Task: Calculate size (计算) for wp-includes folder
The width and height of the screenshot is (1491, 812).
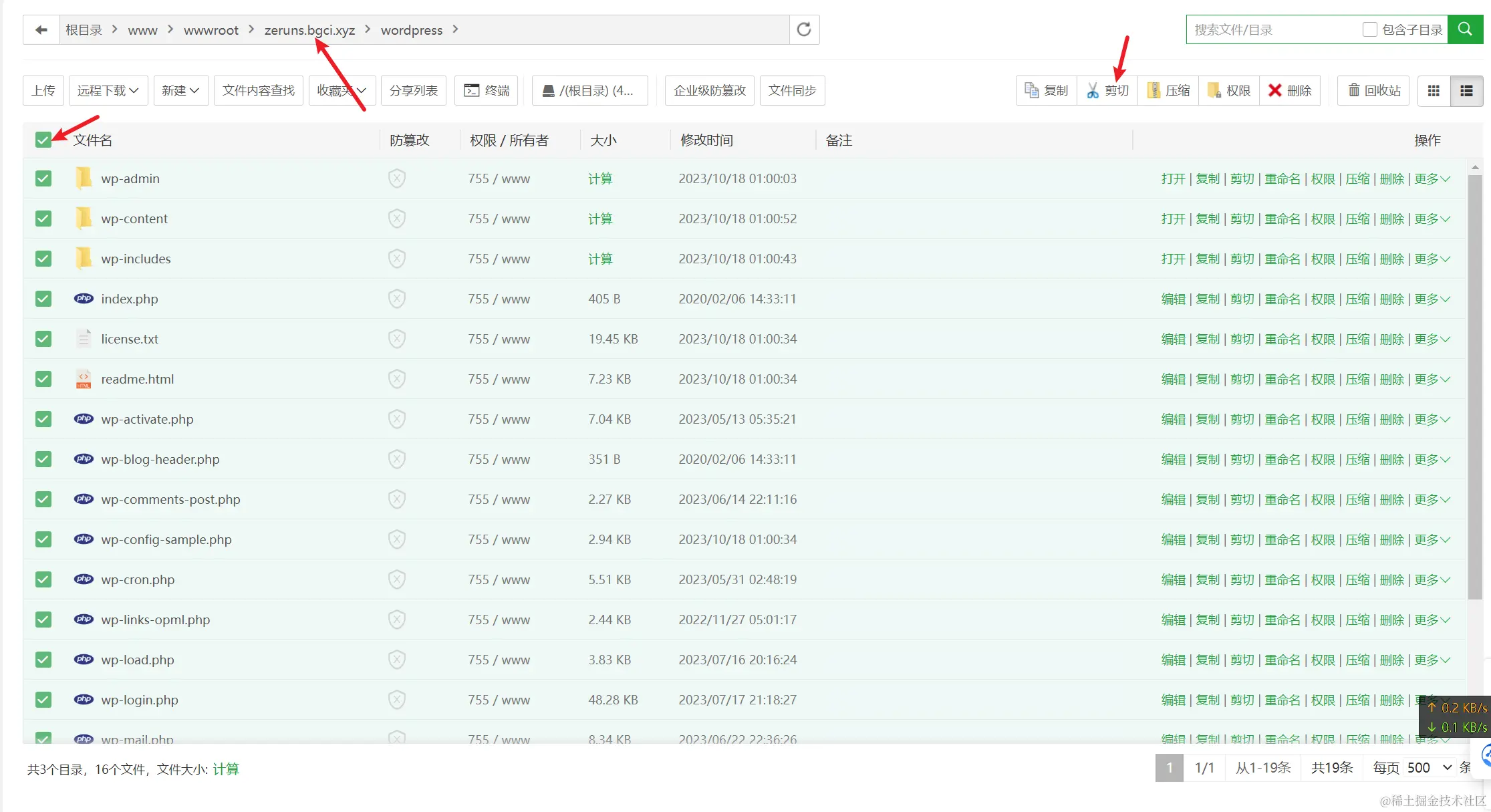Action: tap(600, 259)
